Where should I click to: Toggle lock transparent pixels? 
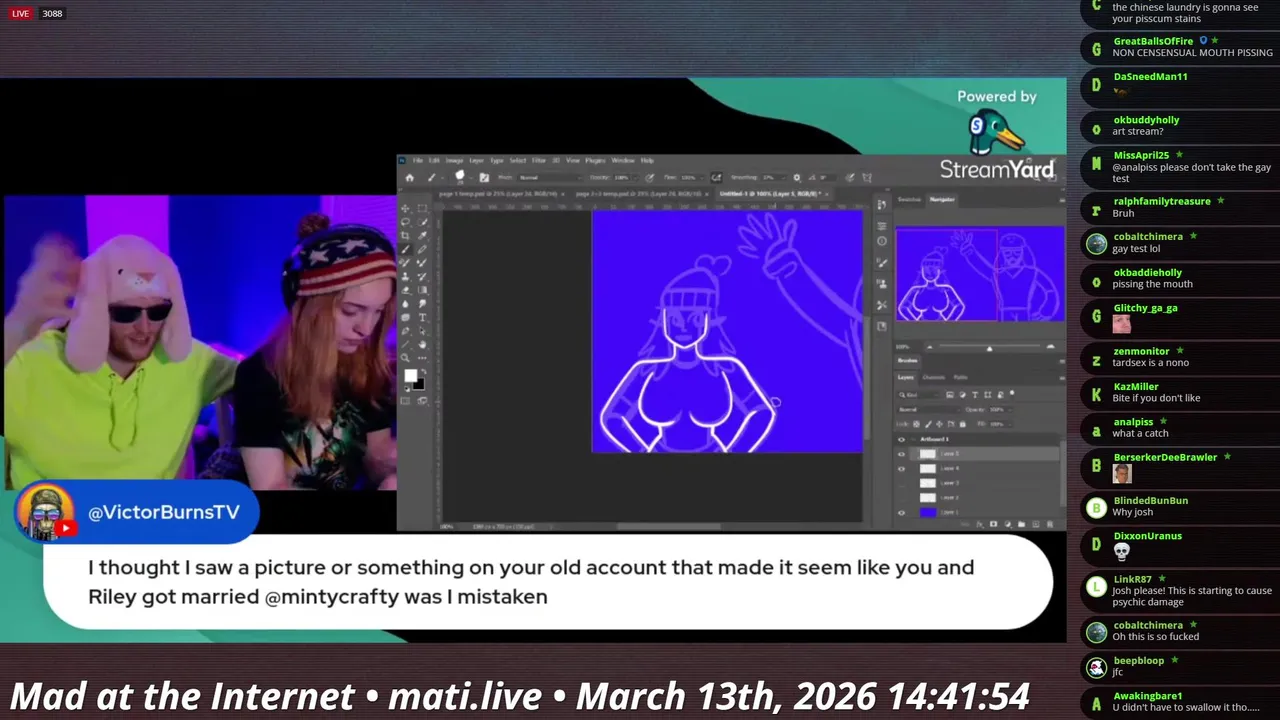(x=916, y=424)
